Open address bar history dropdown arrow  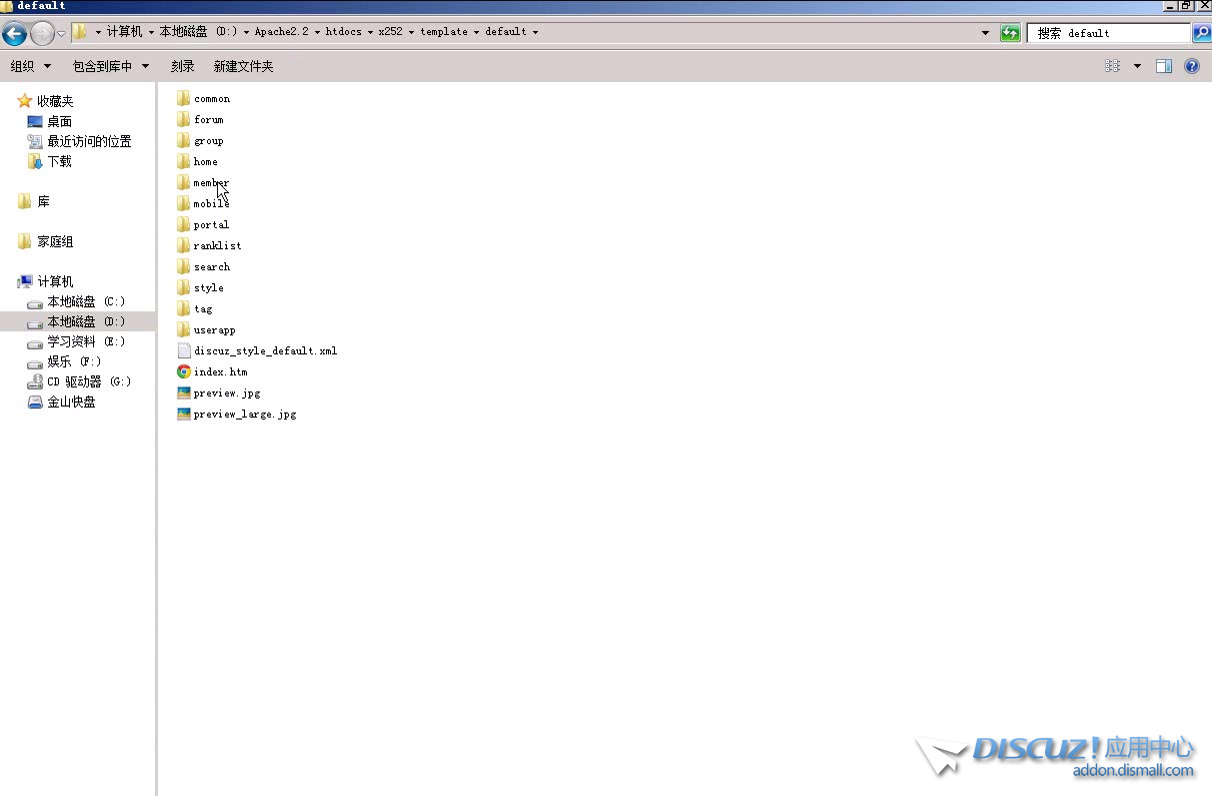click(x=986, y=33)
